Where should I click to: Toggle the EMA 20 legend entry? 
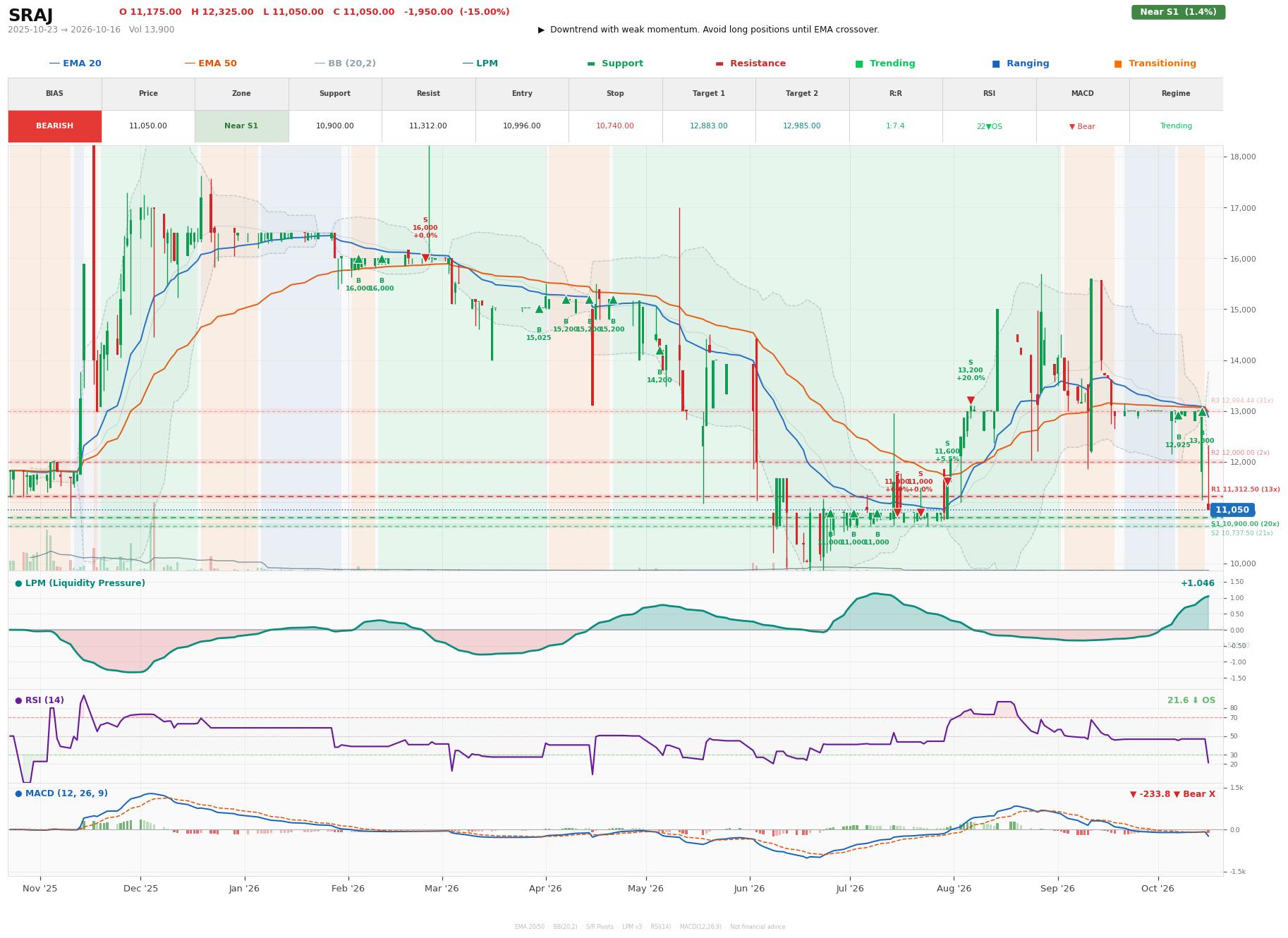[75, 63]
